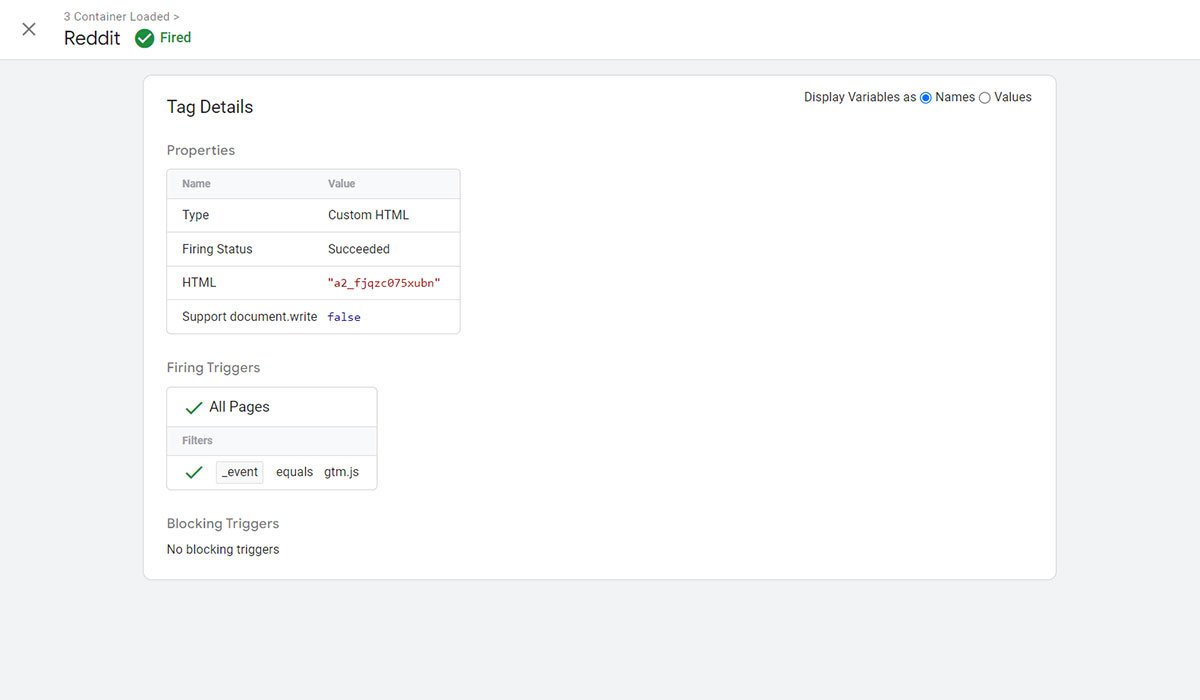Click the HTML property name
The height and width of the screenshot is (700, 1200).
[199, 283]
